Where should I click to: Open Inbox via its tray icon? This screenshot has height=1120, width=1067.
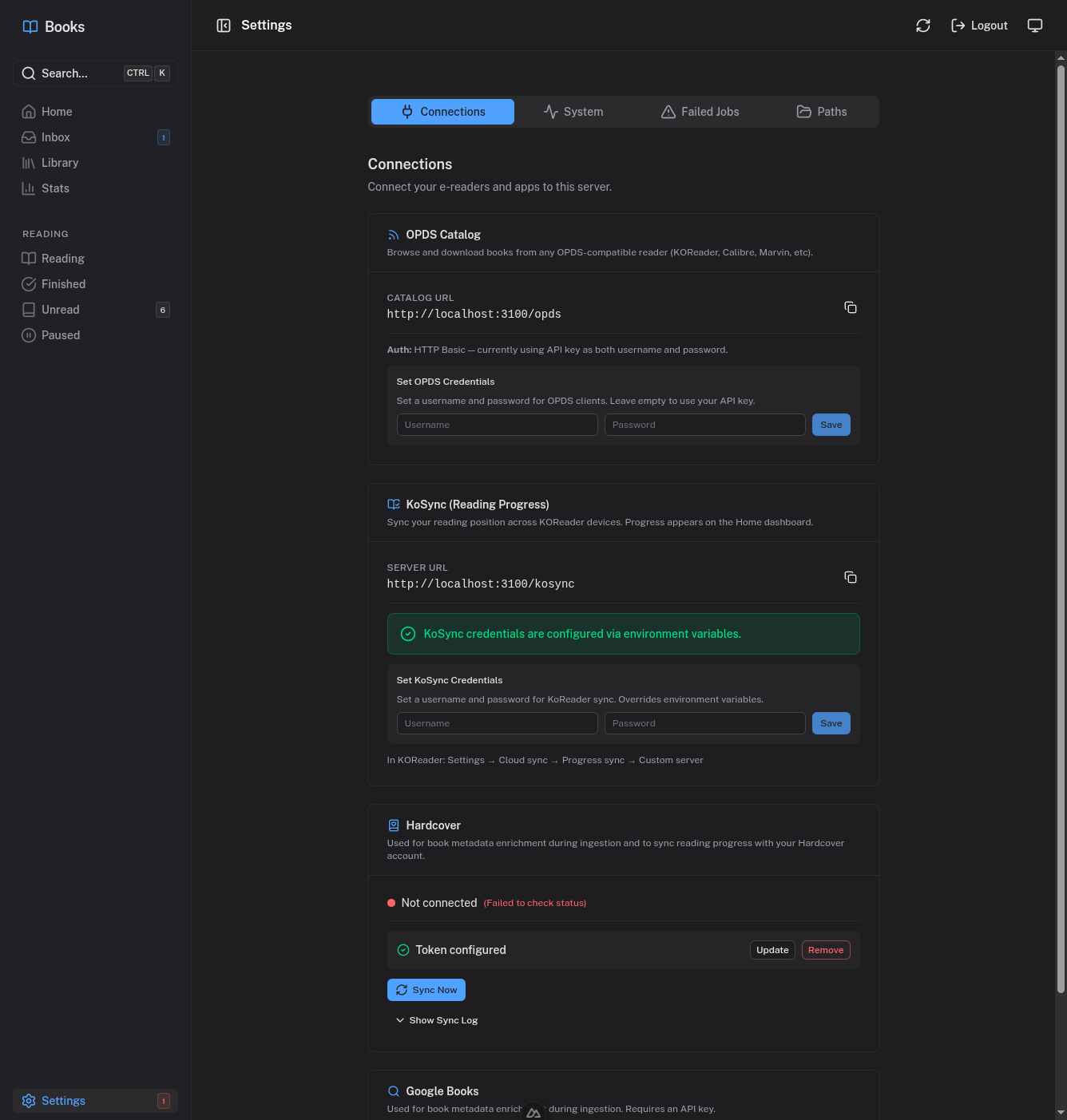point(29,137)
